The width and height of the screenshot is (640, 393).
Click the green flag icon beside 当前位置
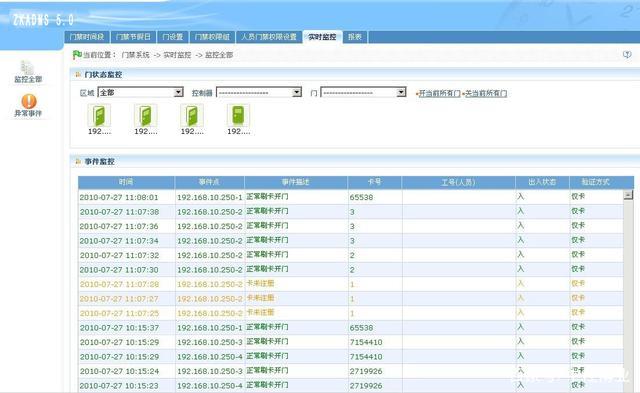point(77,54)
